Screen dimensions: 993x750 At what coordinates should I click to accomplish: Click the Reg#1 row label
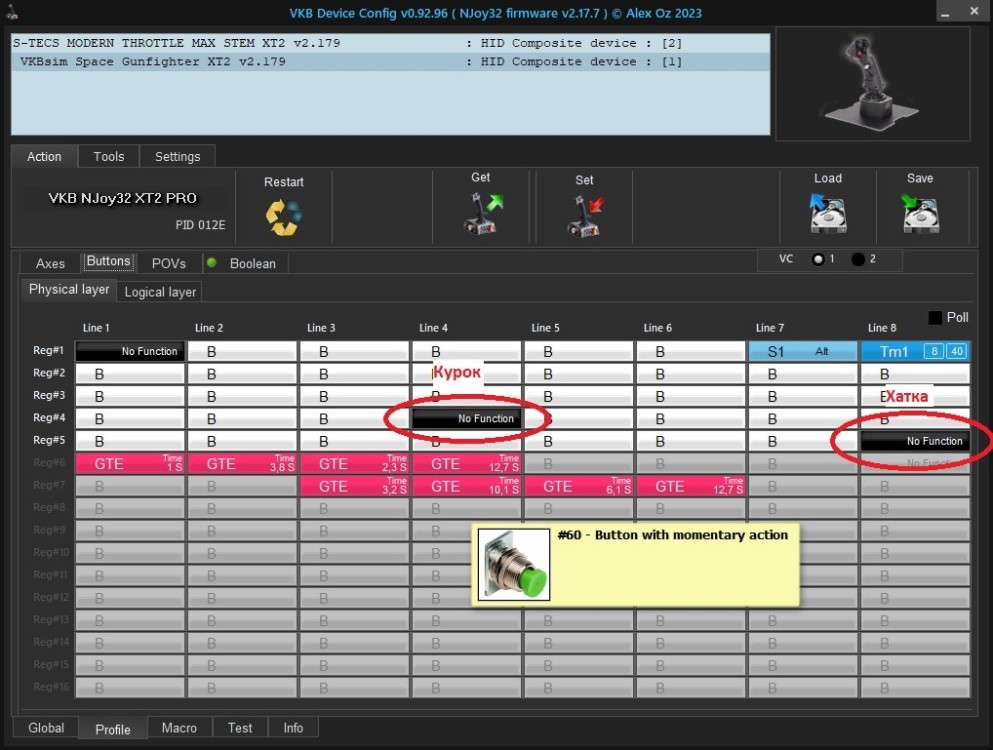pyautogui.click(x=49, y=350)
